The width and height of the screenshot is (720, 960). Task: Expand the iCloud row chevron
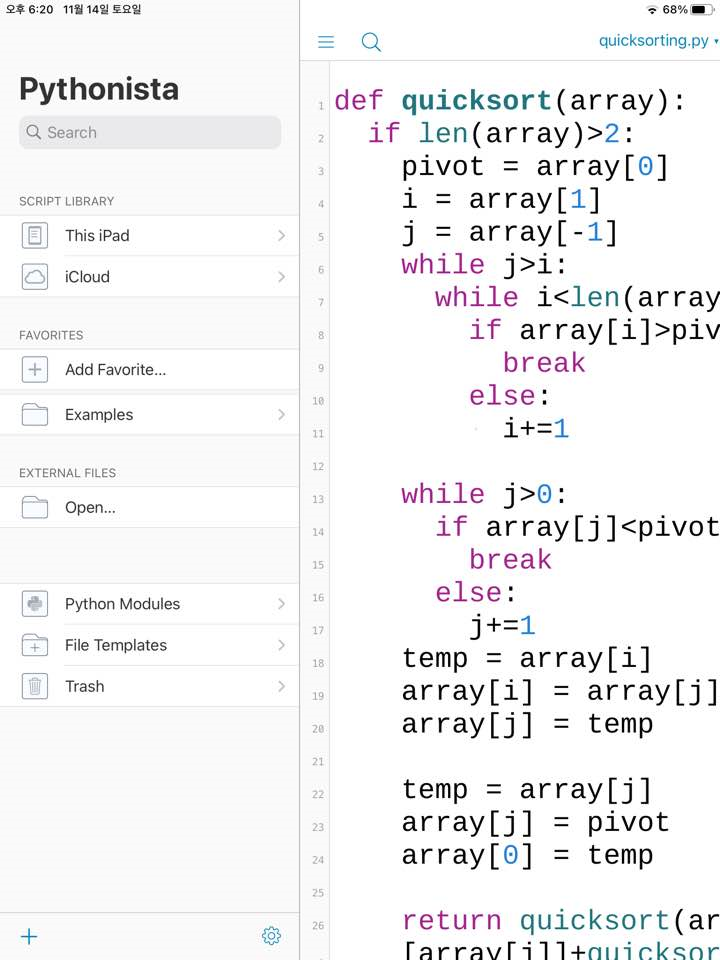pyautogui.click(x=281, y=277)
